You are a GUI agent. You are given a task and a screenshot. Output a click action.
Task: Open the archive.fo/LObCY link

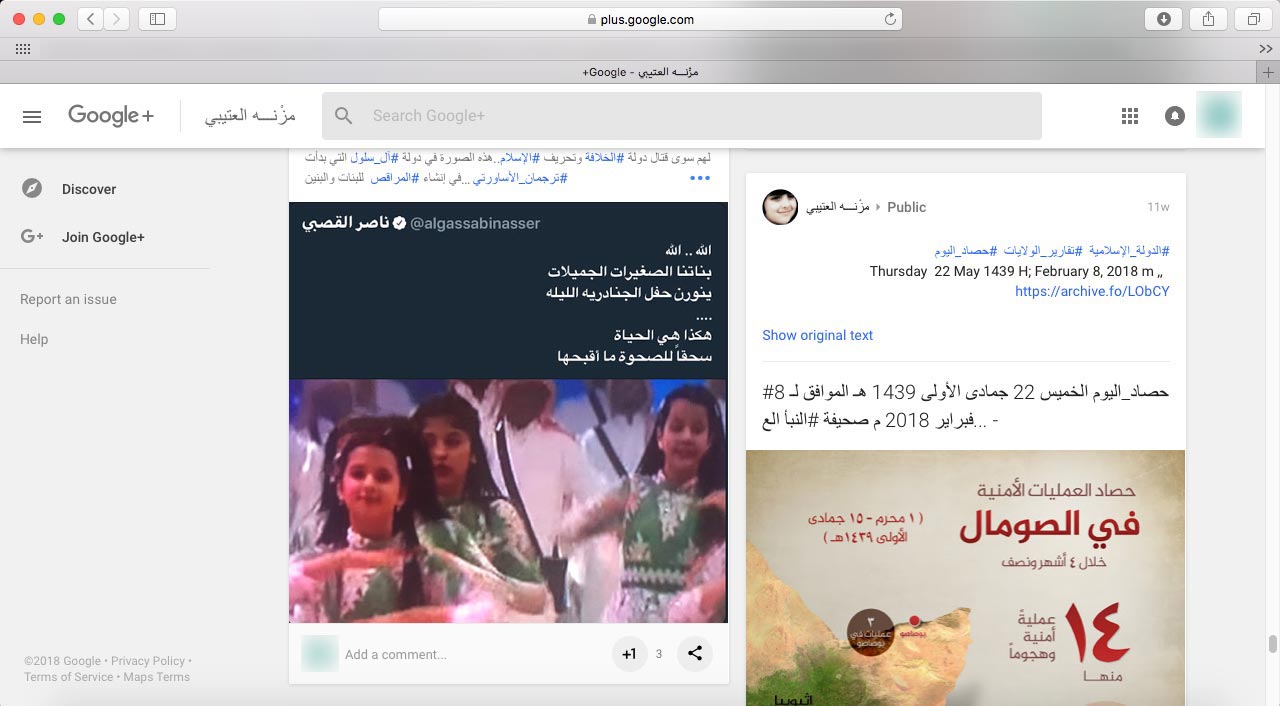[x=1092, y=291]
